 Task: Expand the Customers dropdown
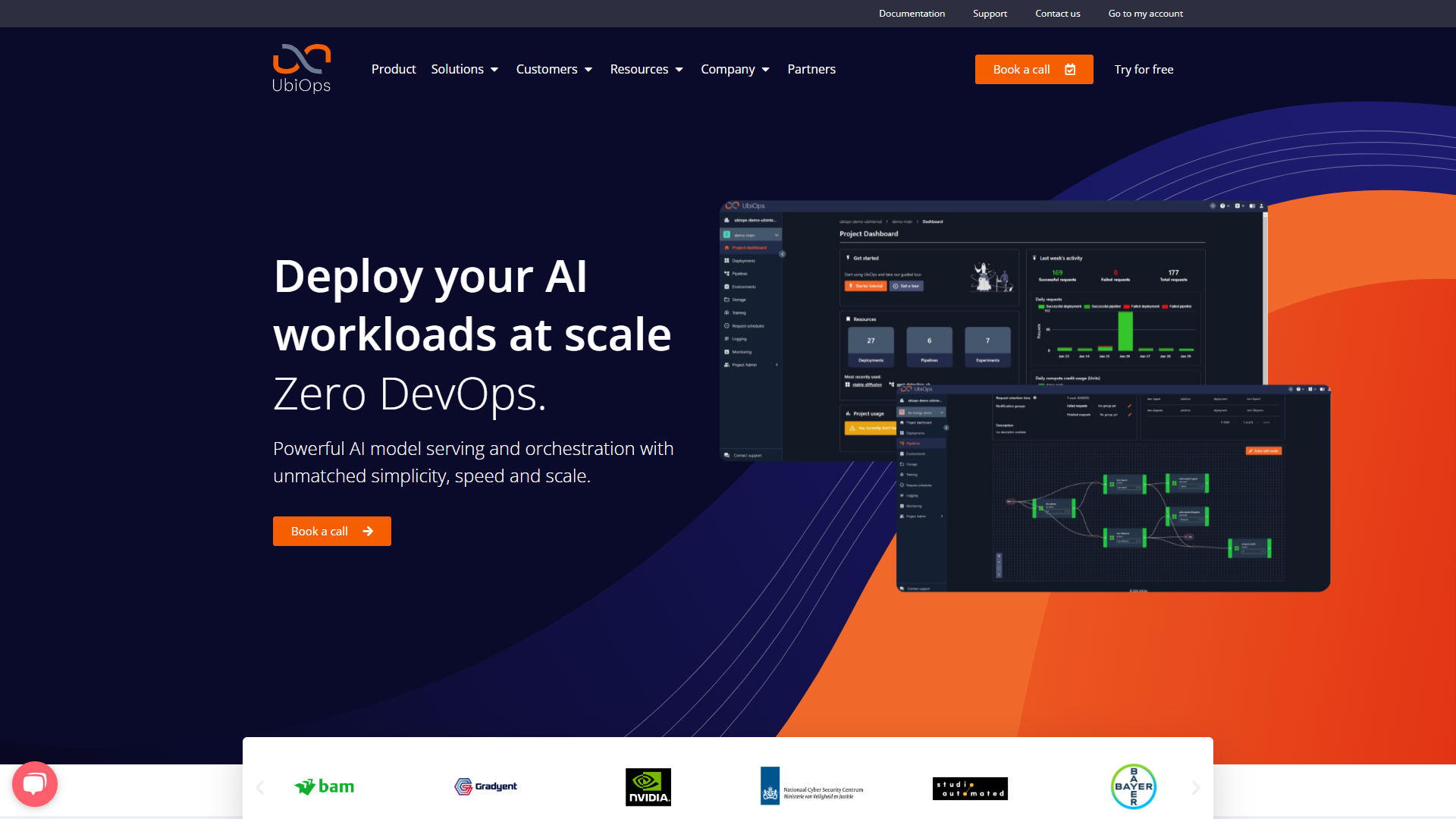click(x=554, y=69)
